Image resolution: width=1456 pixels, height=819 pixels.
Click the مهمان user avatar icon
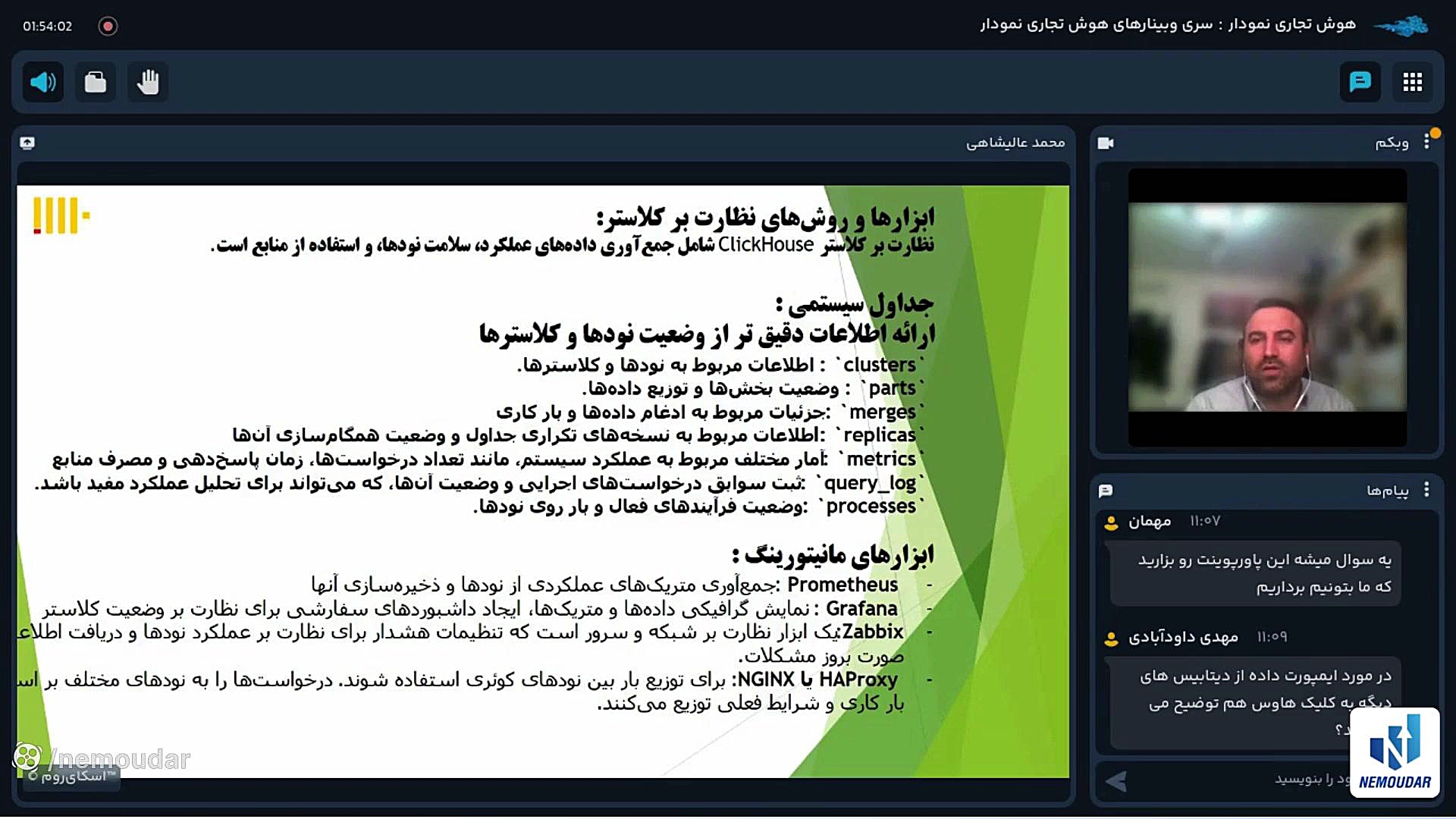coord(1111,522)
